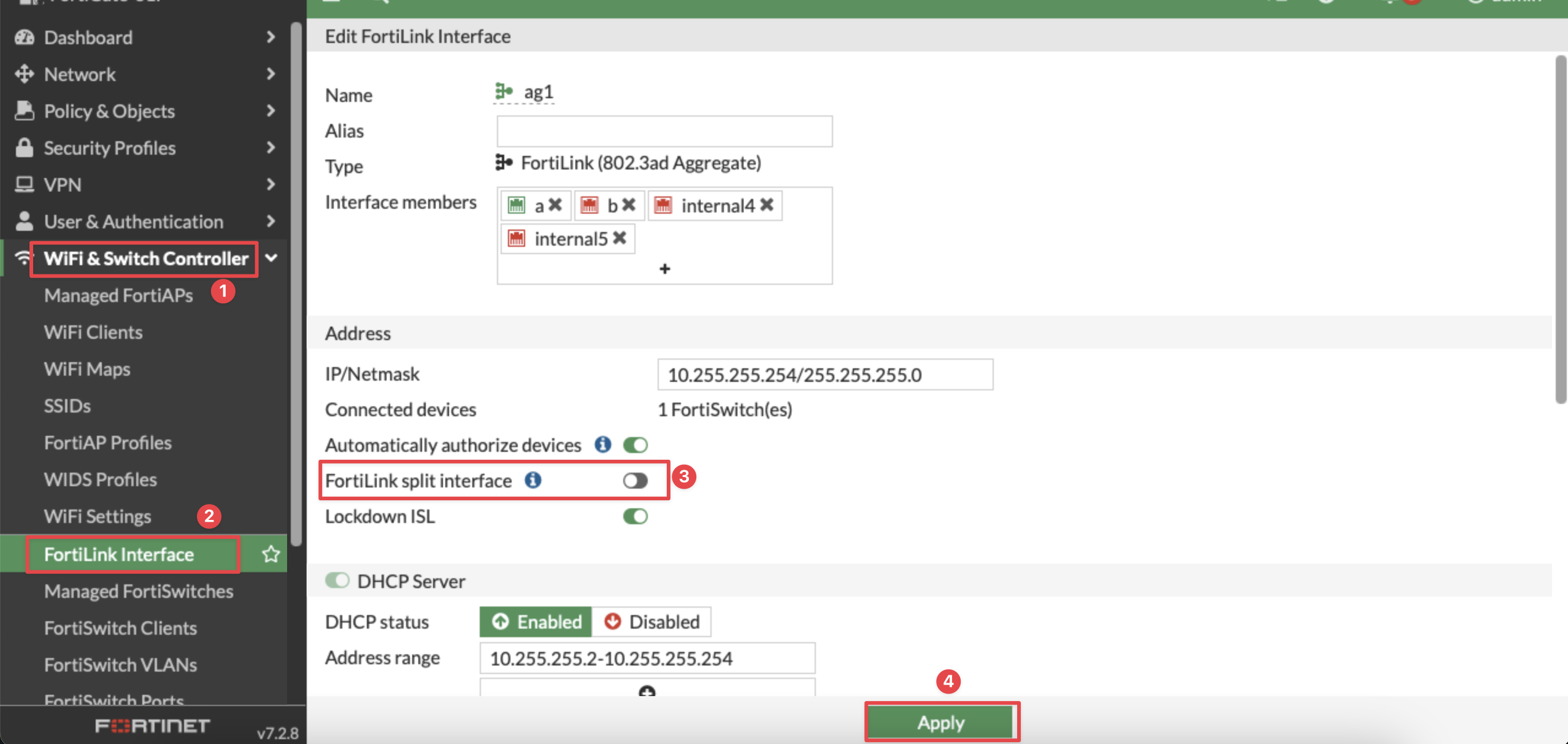Toggle the DHCP Server switch

coord(337,581)
